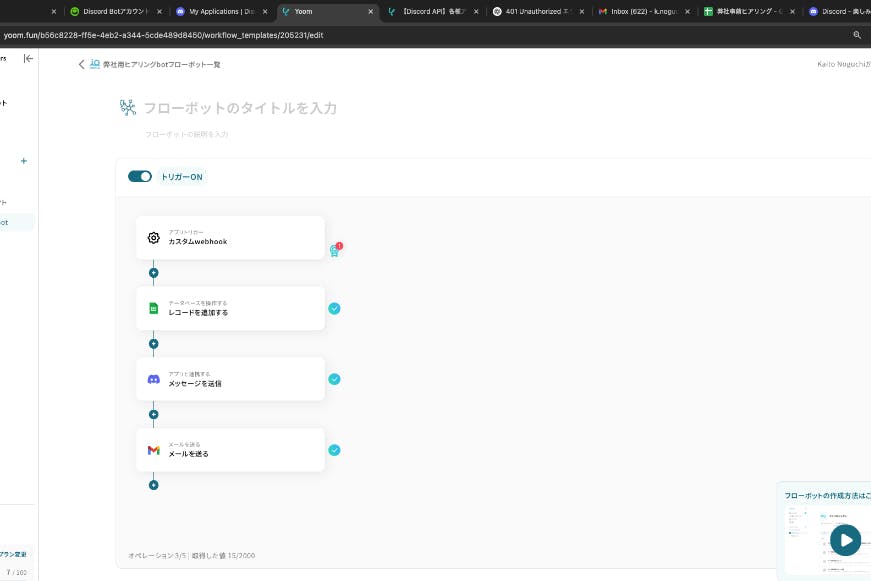Open the highlighted project item in the sidebar
This screenshot has width=871, height=581.
(14, 222)
